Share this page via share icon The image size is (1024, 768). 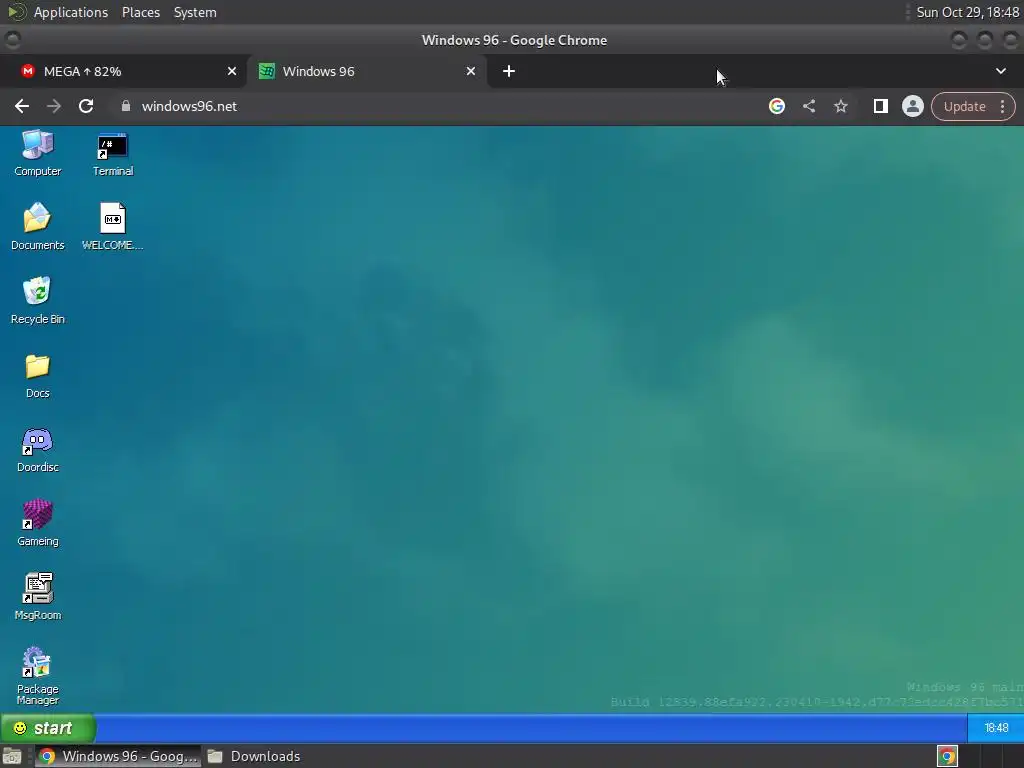[808, 106]
